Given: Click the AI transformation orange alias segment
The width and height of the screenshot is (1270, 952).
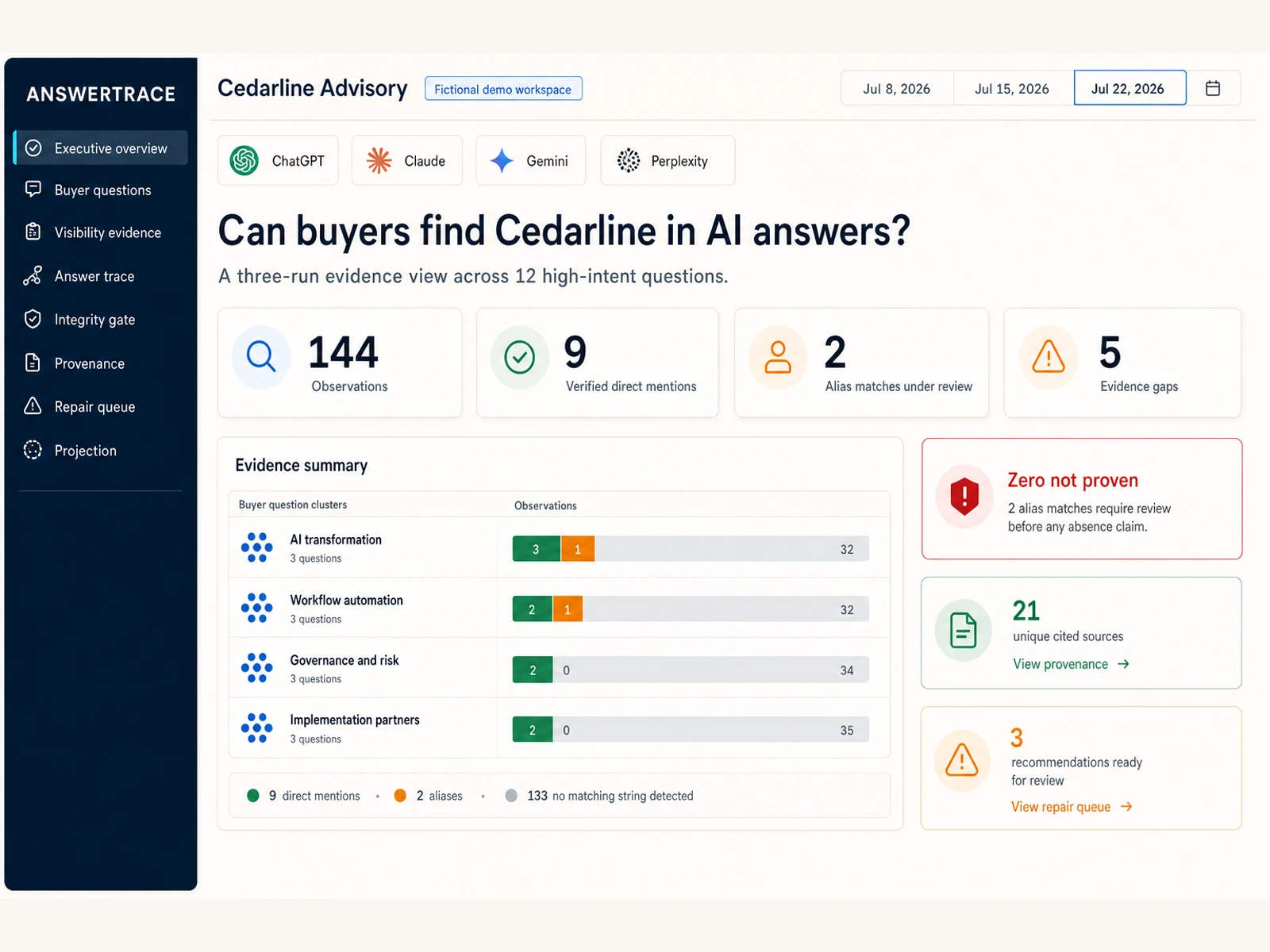Looking at the screenshot, I should [x=578, y=549].
